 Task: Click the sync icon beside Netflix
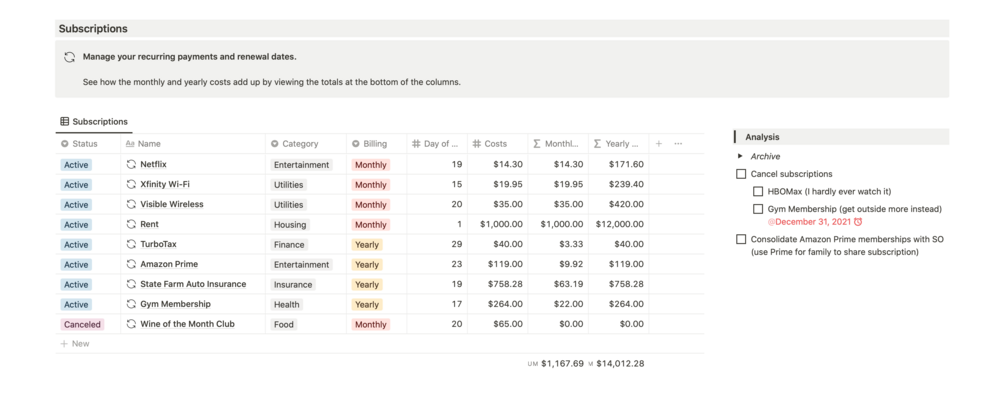point(131,165)
